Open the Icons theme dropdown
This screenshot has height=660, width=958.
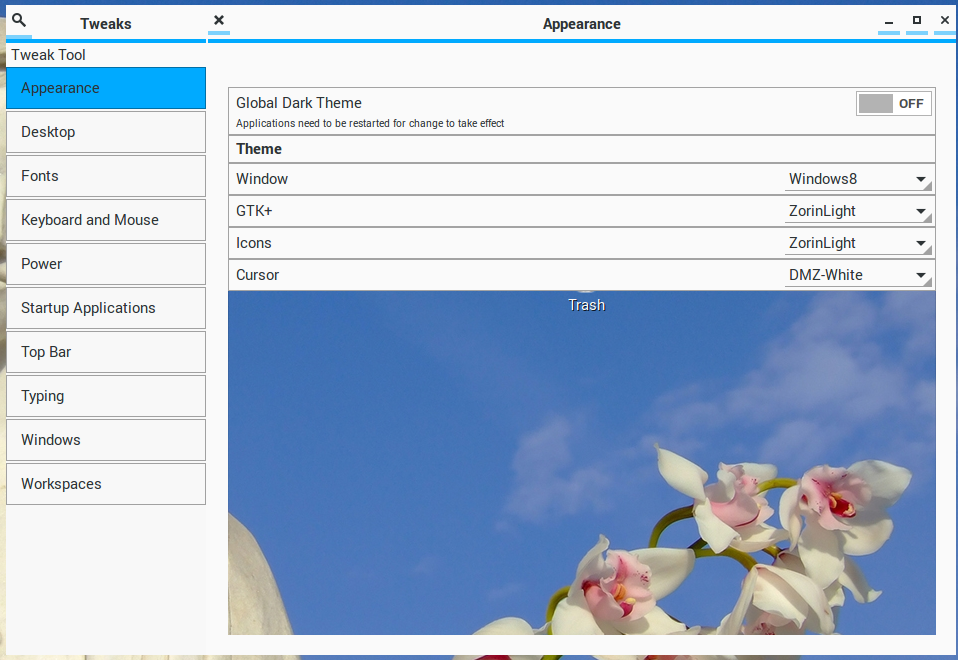pos(858,244)
